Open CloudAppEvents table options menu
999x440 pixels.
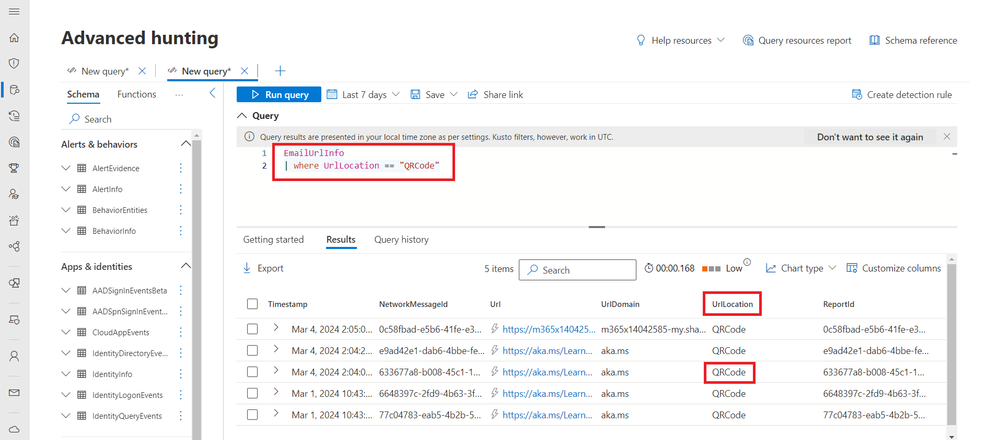pyautogui.click(x=180, y=332)
